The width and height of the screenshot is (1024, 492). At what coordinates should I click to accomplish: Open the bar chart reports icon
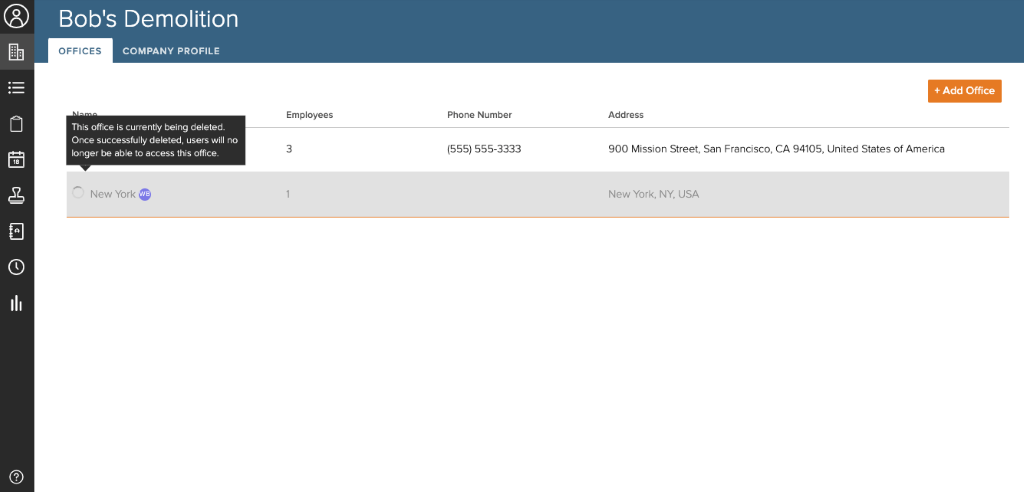16,303
